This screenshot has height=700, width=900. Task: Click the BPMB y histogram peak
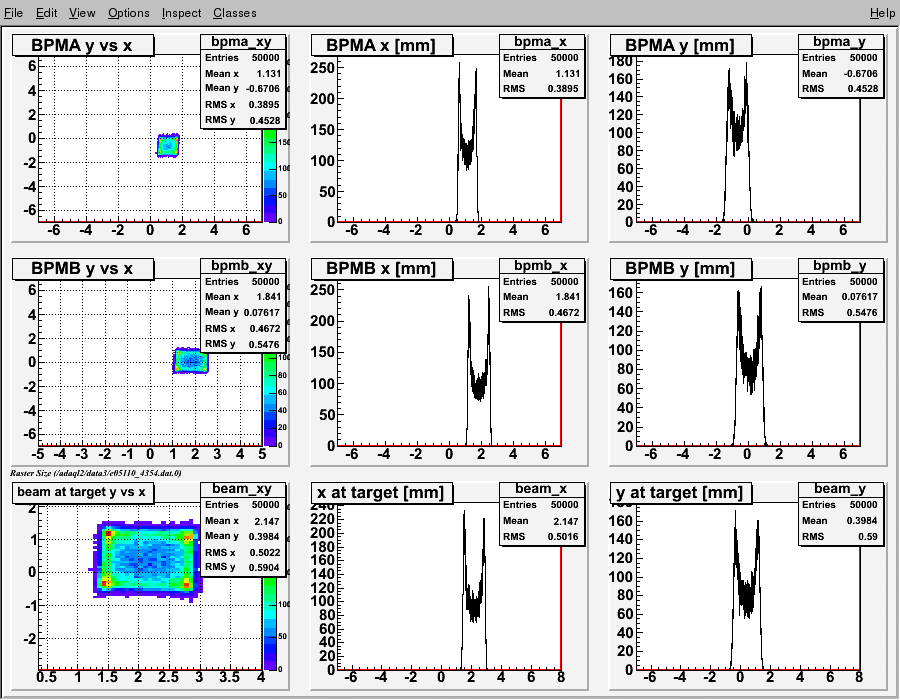(761, 289)
